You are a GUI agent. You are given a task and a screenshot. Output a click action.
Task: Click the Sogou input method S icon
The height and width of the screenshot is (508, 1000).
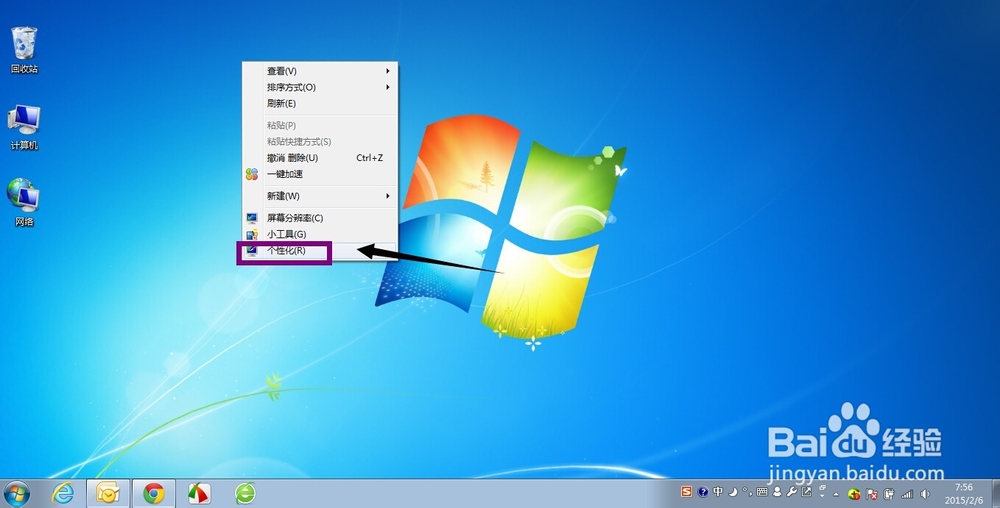(686, 492)
